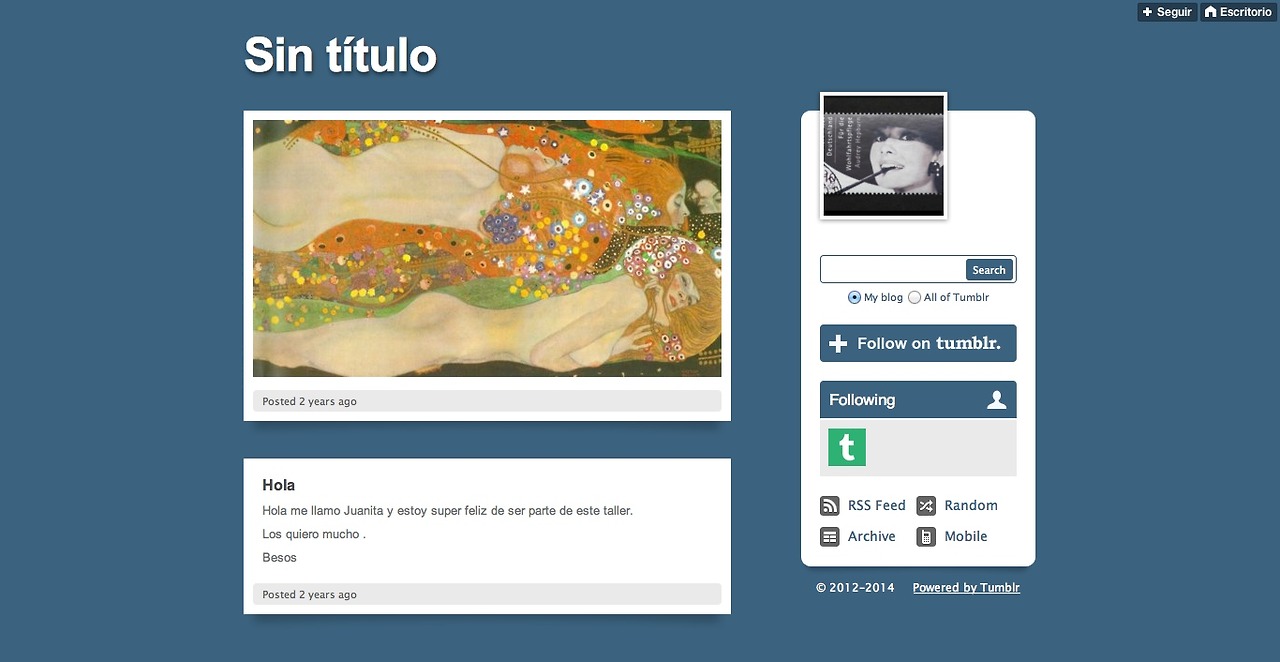Click the Random shuffle icon
This screenshot has width=1280, height=662.
pyautogui.click(x=926, y=506)
